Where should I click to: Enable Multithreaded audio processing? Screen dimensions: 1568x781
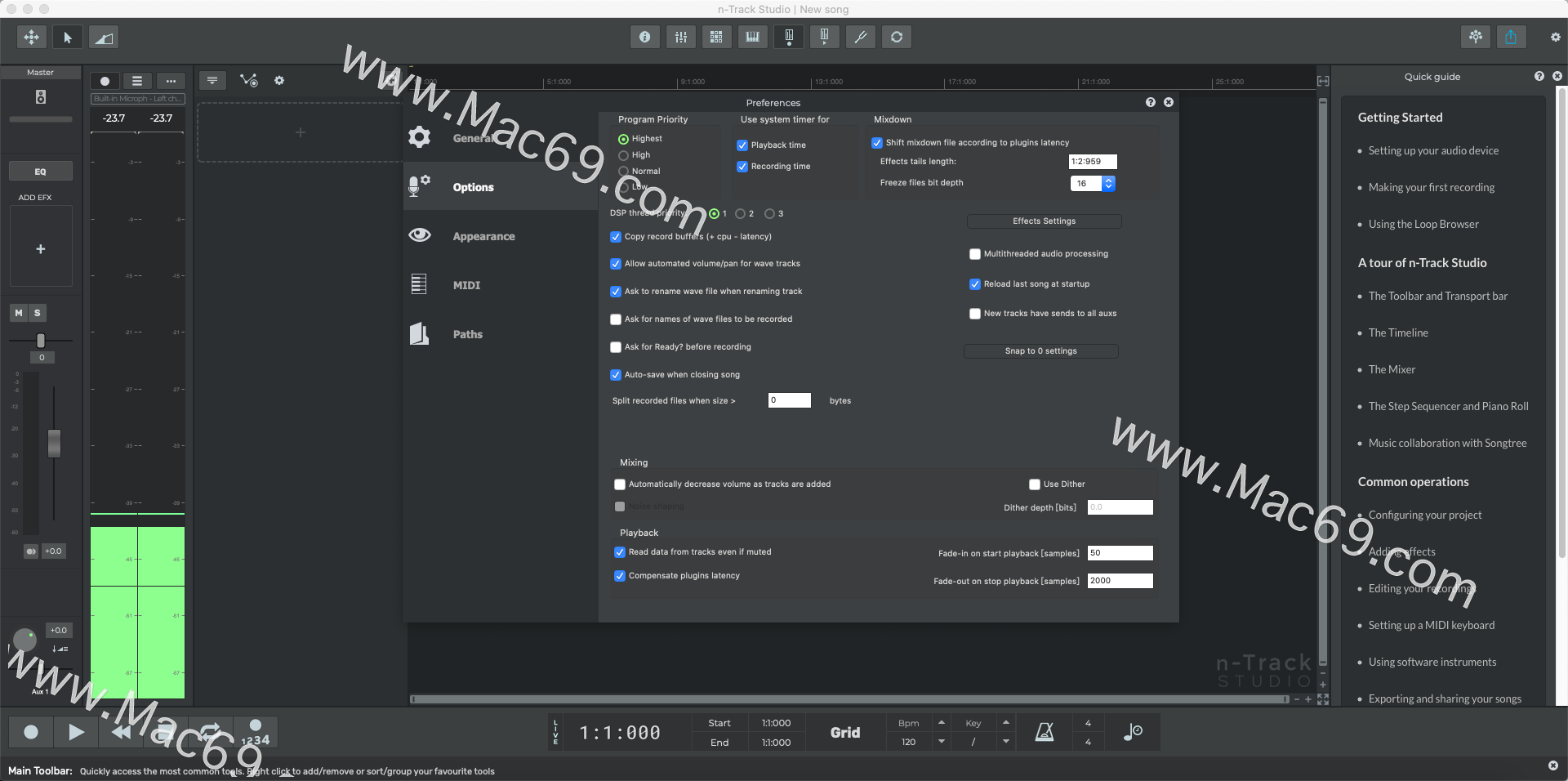[x=975, y=254]
